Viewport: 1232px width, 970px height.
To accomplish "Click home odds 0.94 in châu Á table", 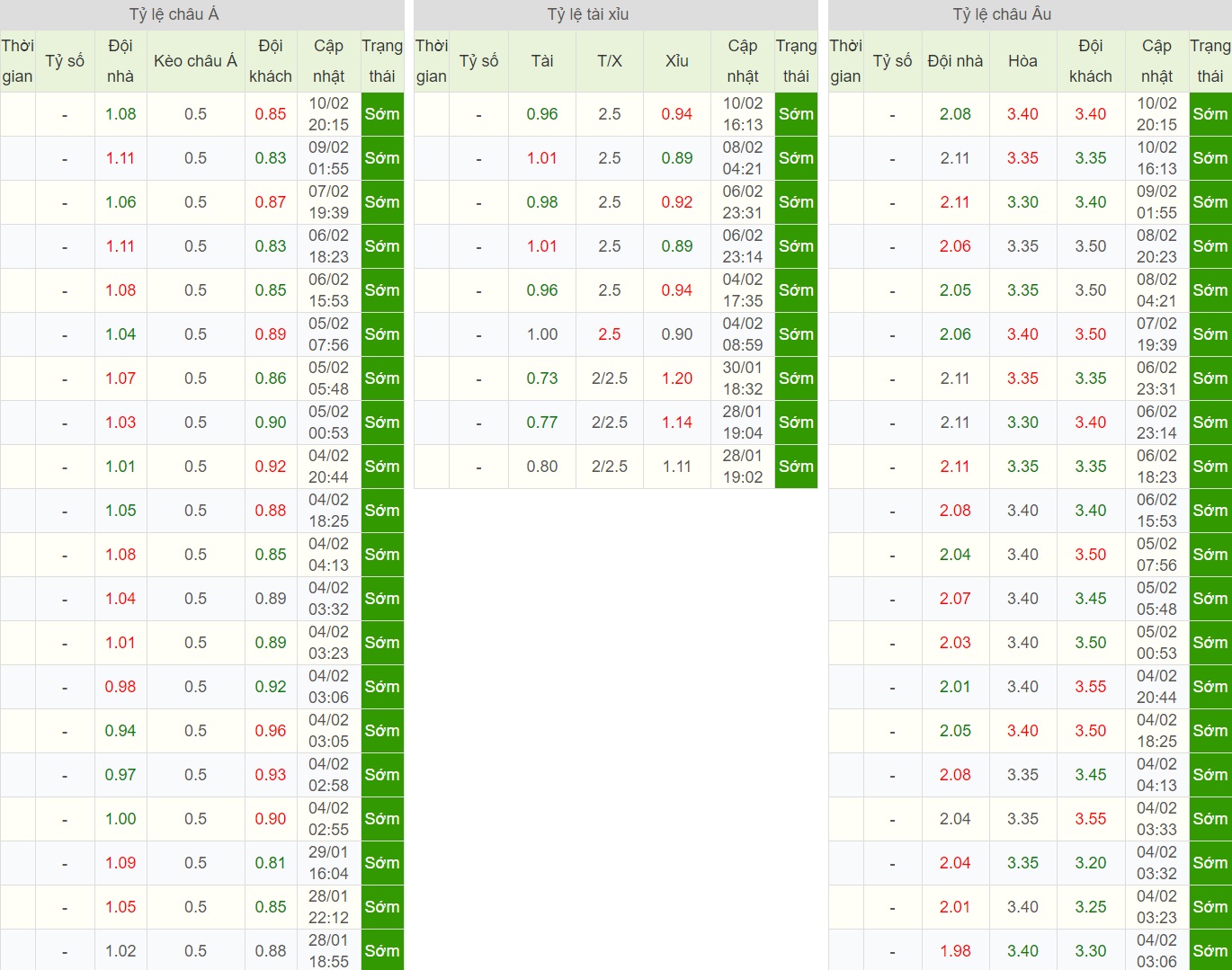I will point(121,731).
